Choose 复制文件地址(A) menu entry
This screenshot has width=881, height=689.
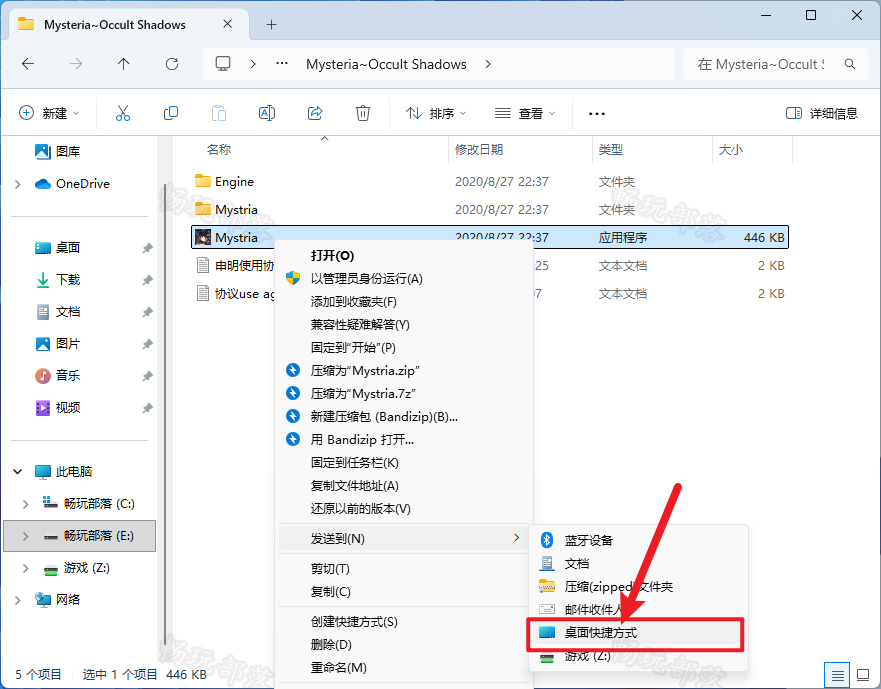[x=403, y=486]
